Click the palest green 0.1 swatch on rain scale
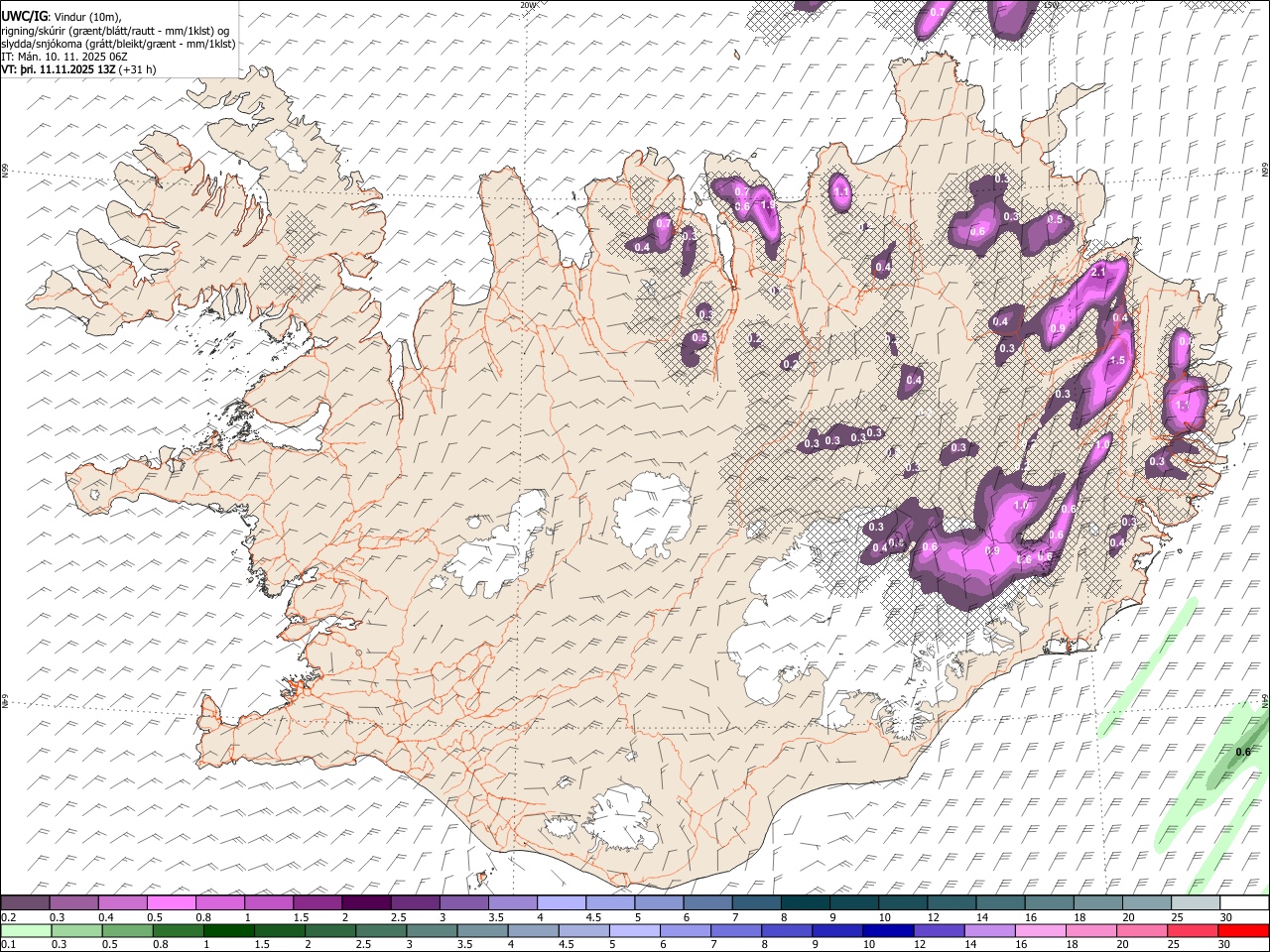This screenshot has height=952, width=1270. pyautogui.click(x=26, y=930)
